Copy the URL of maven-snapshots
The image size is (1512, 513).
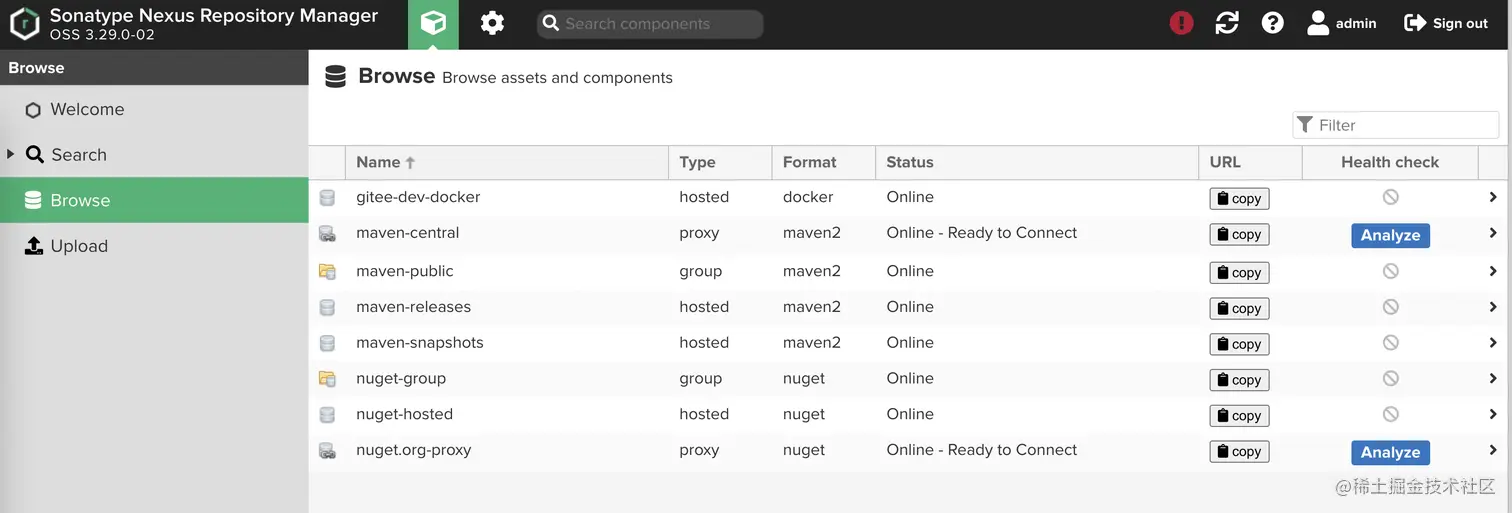(1239, 344)
